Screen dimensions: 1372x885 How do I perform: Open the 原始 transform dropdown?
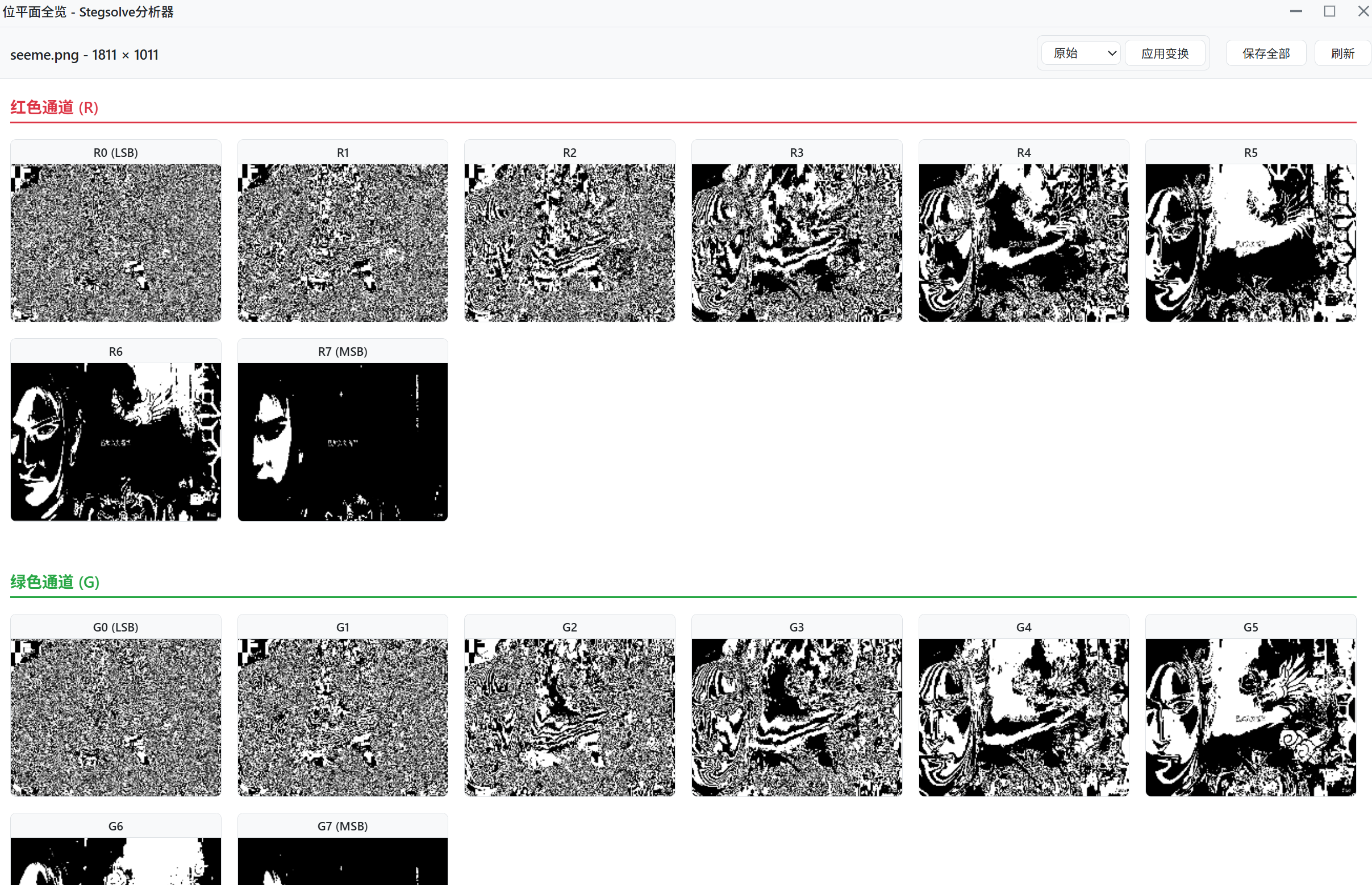pyautogui.click(x=1079, y=53)
